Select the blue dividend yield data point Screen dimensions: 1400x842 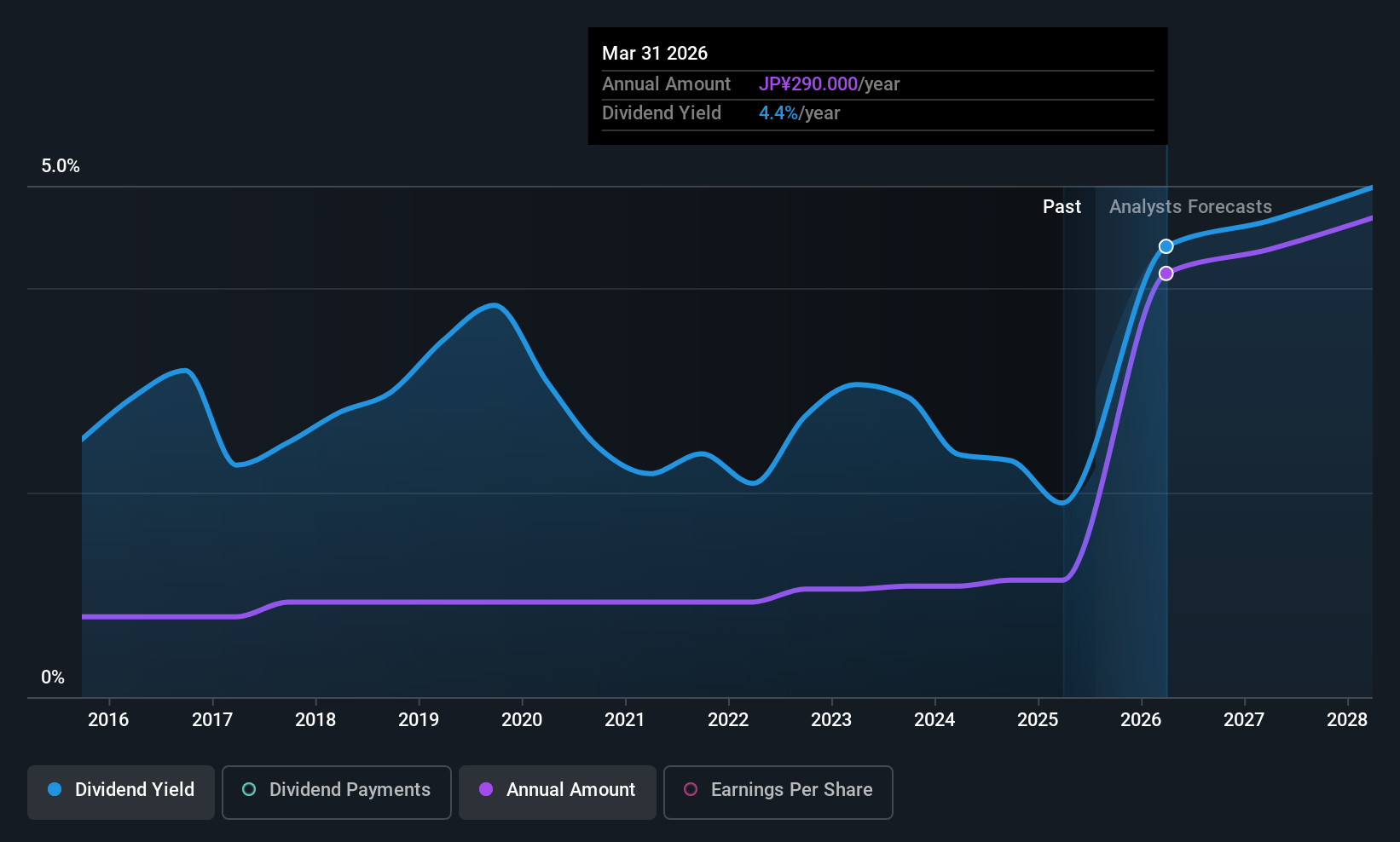(1166, 246)
